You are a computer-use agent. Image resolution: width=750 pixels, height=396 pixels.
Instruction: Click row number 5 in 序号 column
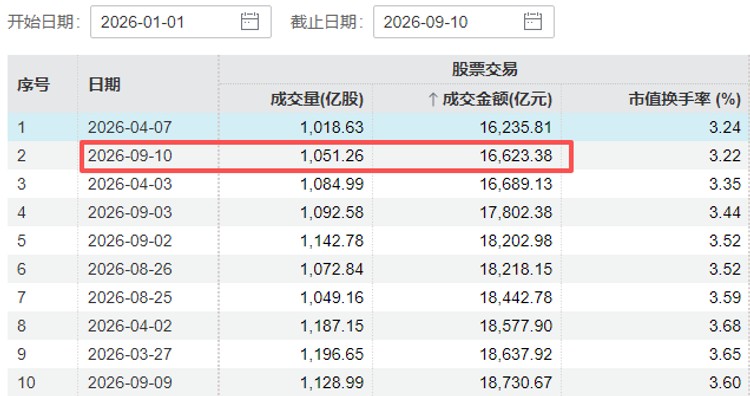pos(22,240)
